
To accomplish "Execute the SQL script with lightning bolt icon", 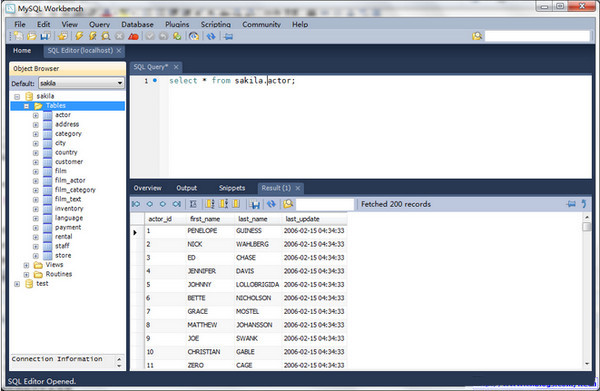I will point(79,36).
